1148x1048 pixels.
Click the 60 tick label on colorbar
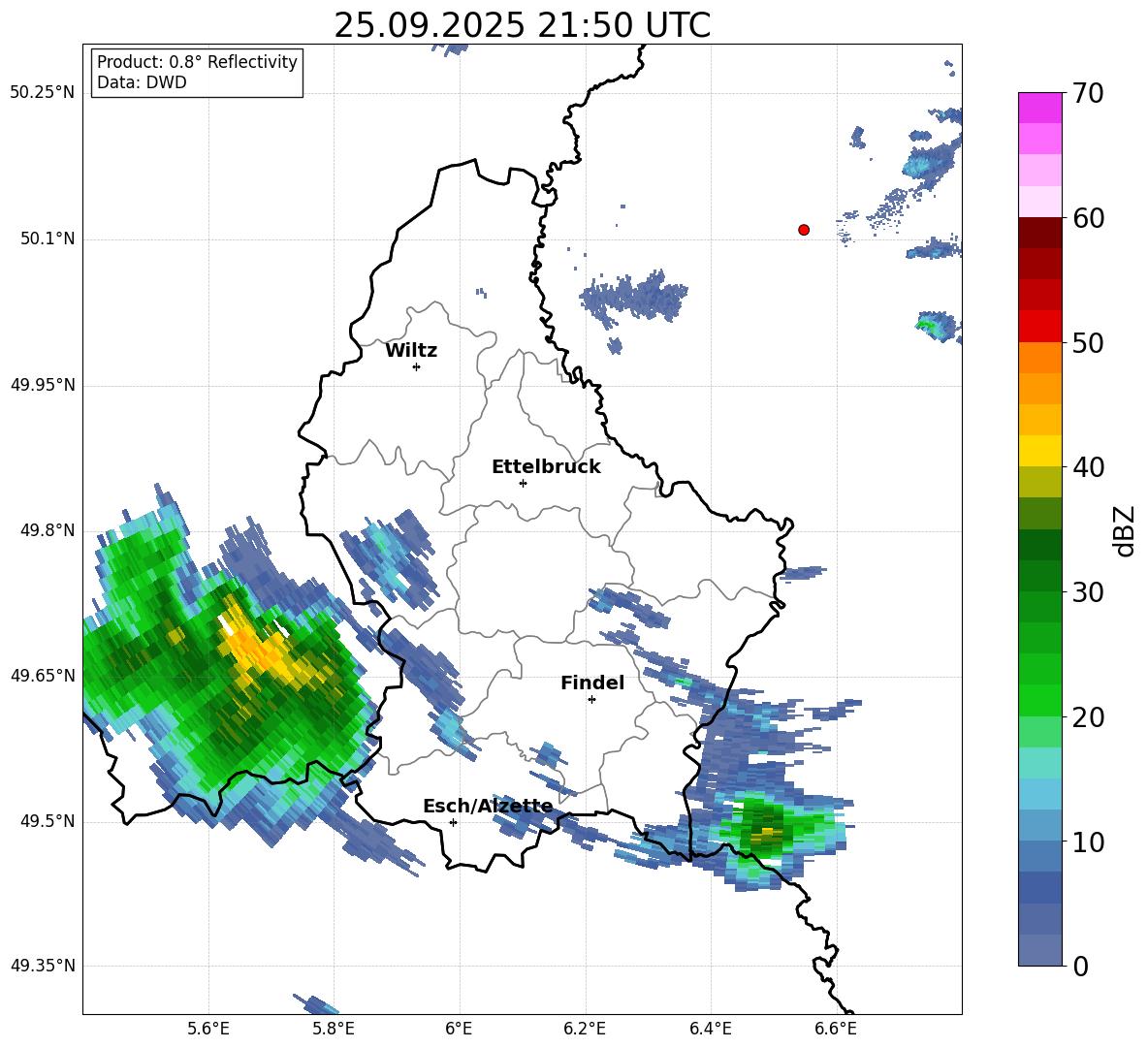pyautogui.click(x=1087, y=218)
